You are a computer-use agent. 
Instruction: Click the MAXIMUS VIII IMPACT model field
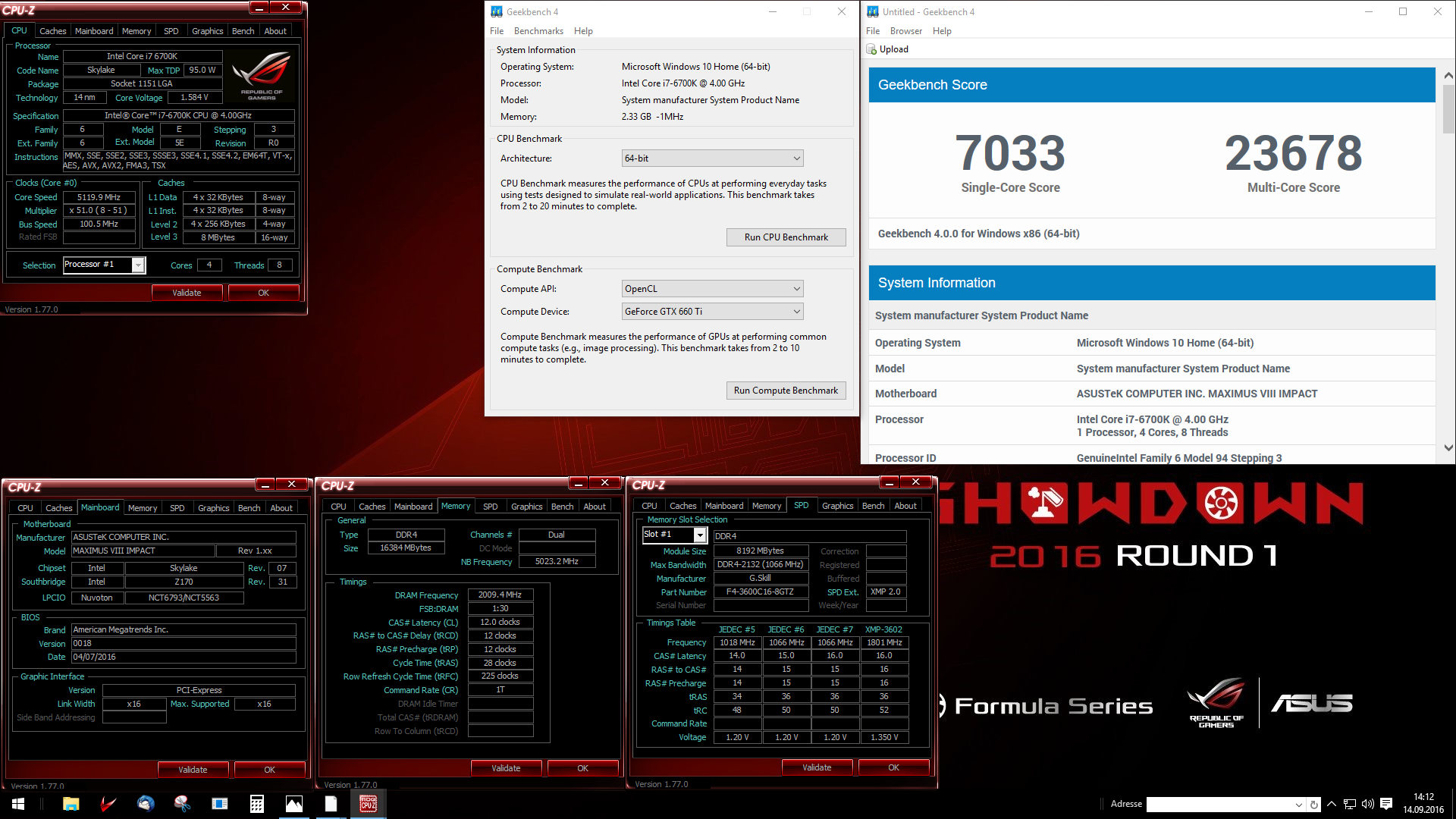[x=142, y=551]
